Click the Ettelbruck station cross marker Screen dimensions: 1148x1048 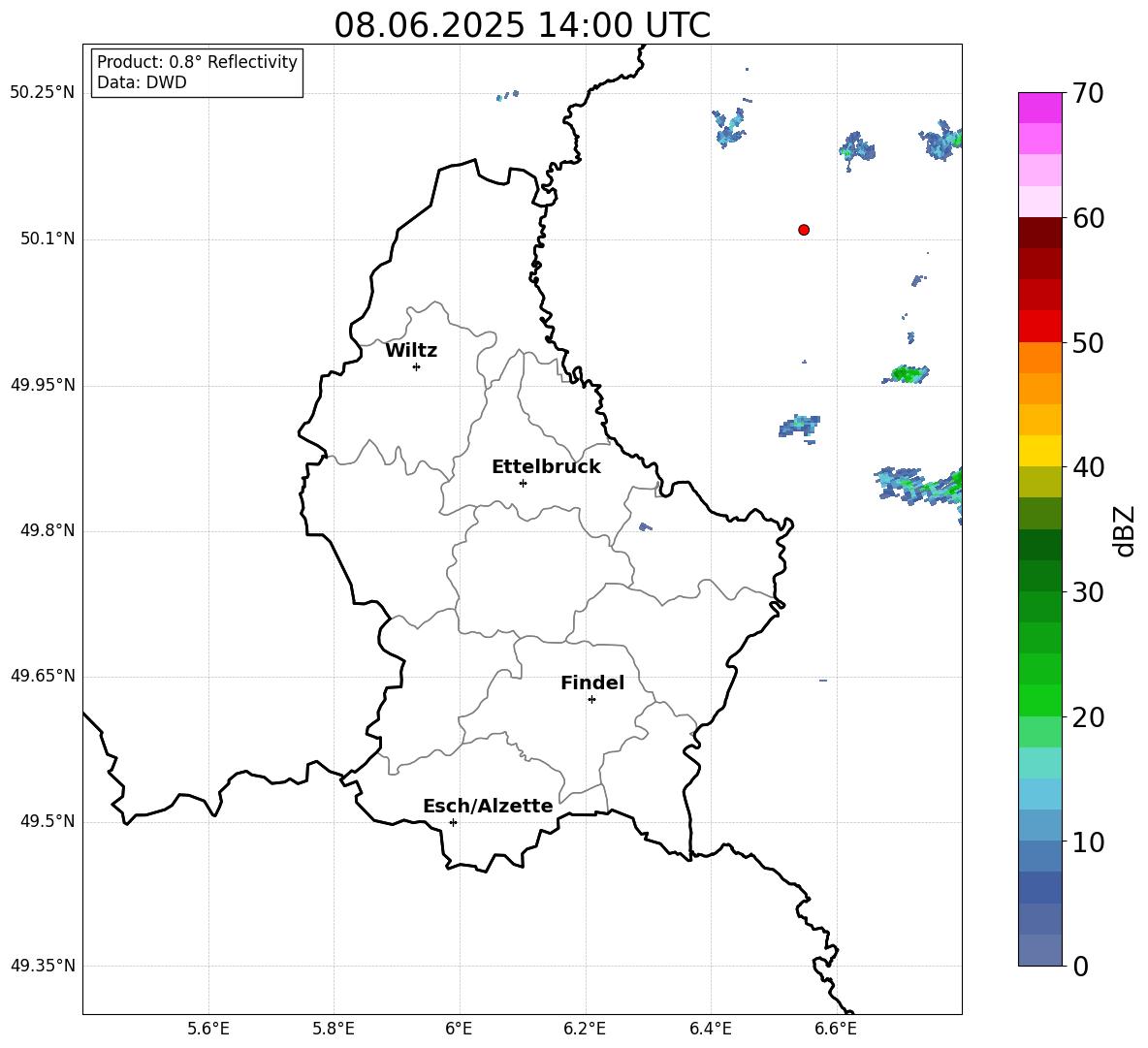pos(523,483)
